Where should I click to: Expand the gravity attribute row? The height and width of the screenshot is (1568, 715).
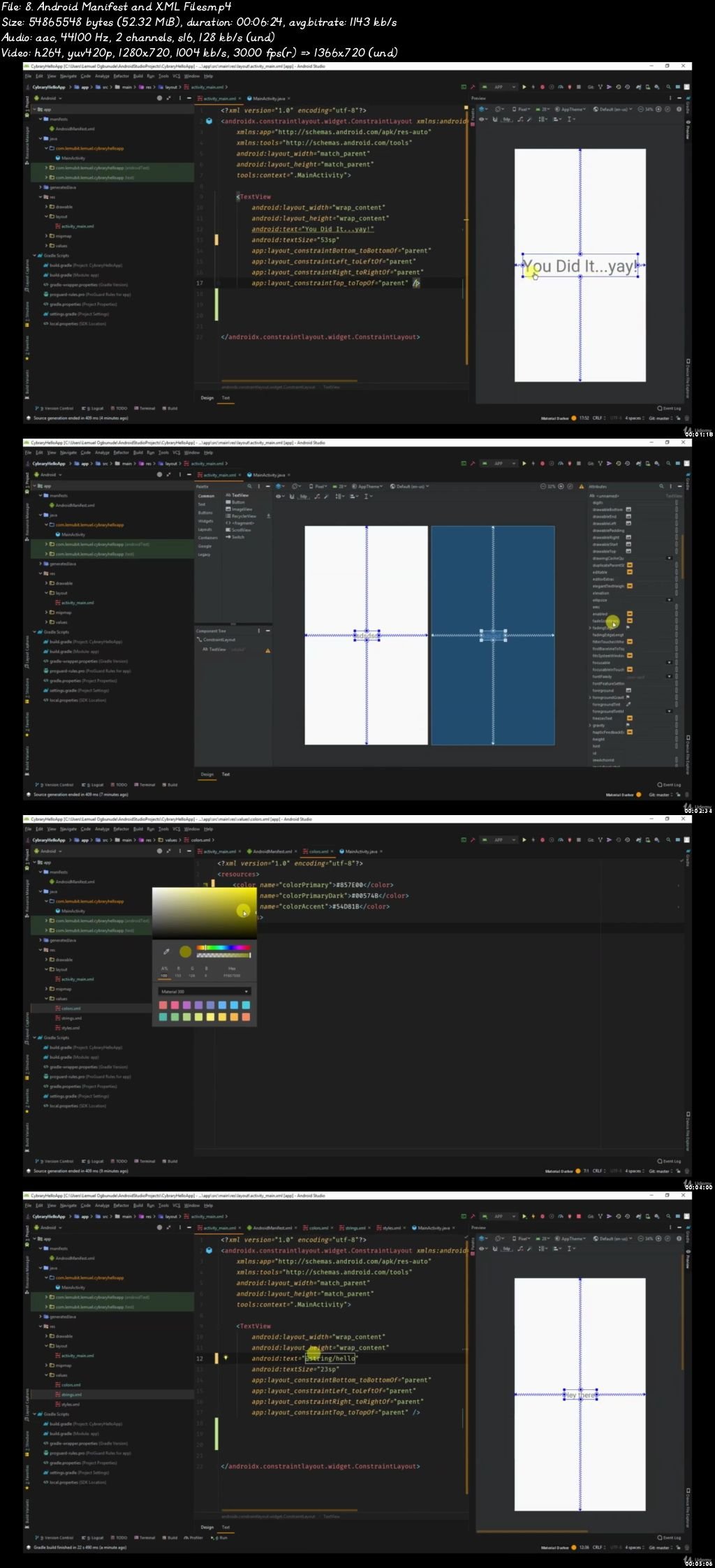pyautogui.click(x=590, y=725)
